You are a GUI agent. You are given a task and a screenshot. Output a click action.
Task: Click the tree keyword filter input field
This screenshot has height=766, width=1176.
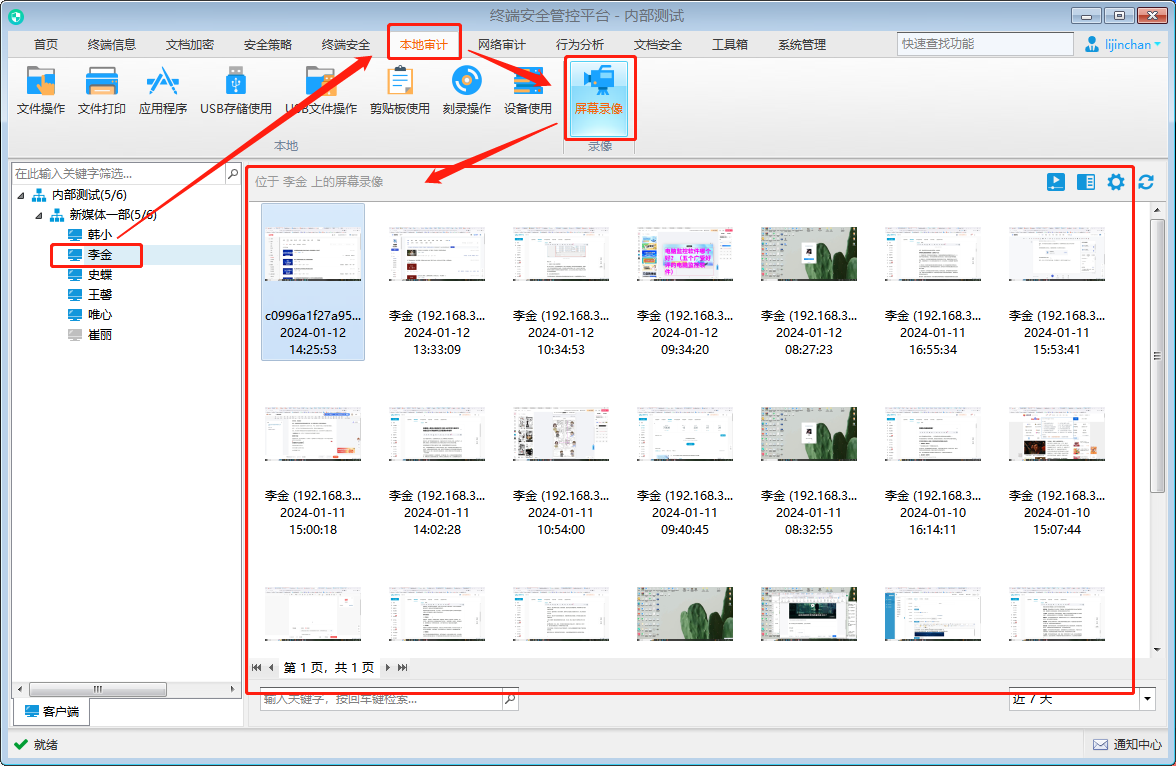[x=119, y=173]
